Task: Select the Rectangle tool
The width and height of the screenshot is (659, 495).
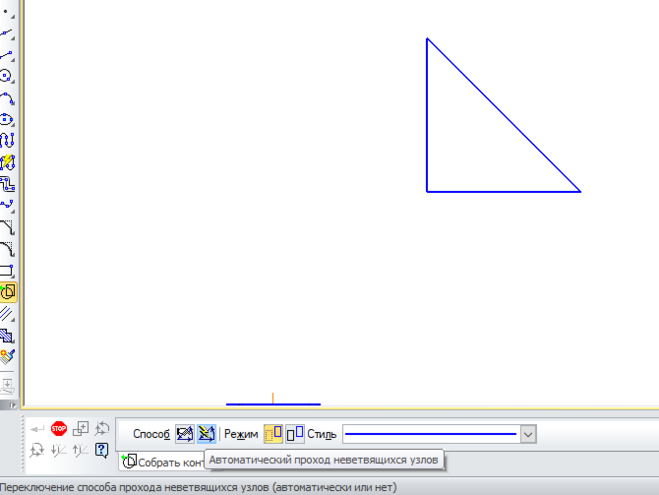Action: point(7,270)
